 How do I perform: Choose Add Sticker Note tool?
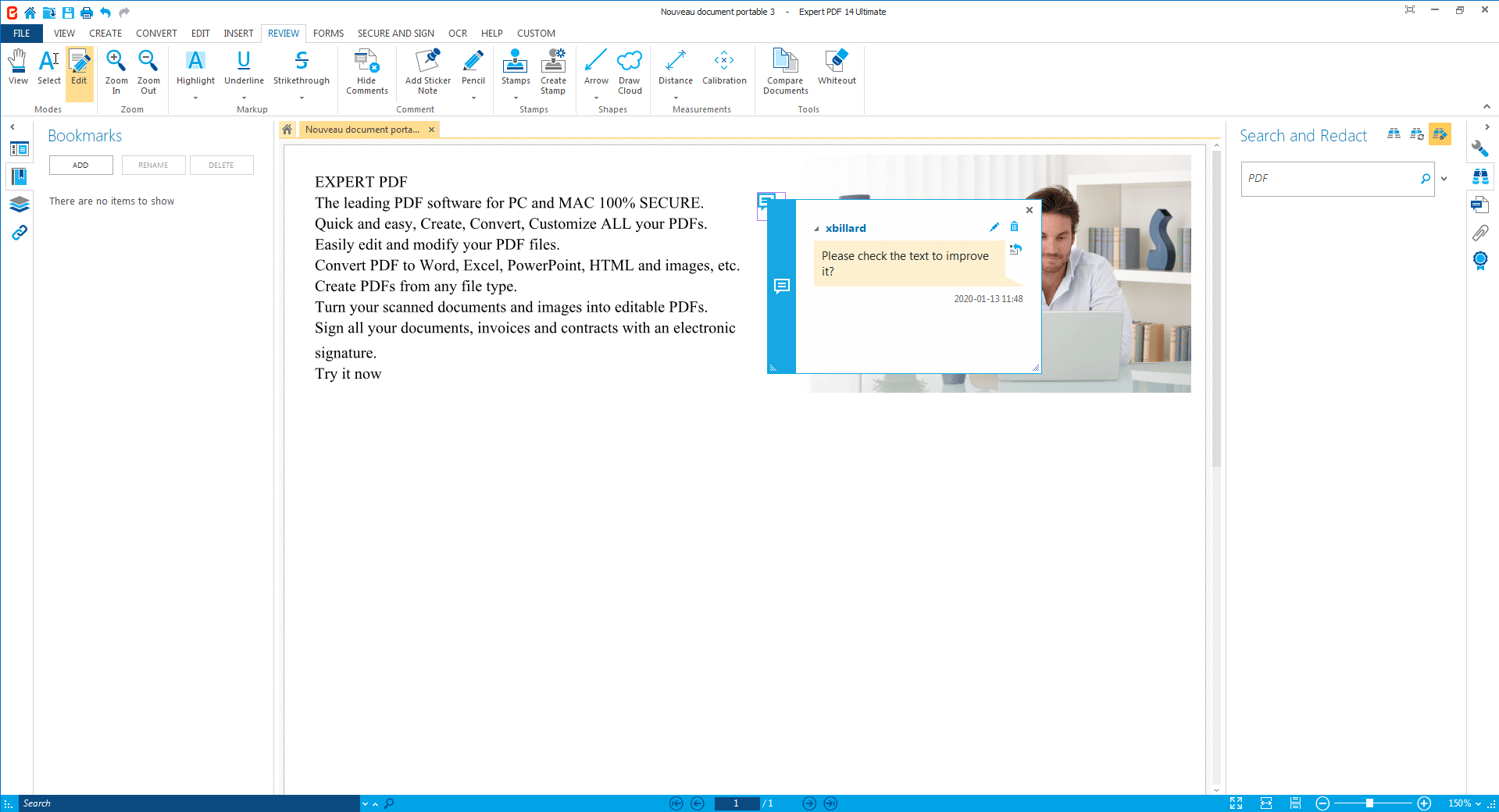point(428,72)
